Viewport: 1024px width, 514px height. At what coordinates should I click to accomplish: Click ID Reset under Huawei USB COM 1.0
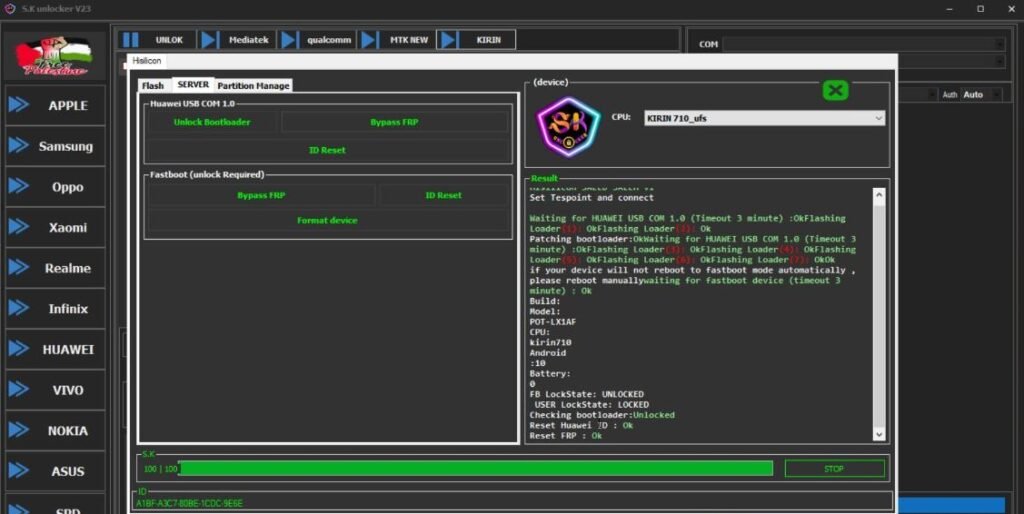(327, 150)
